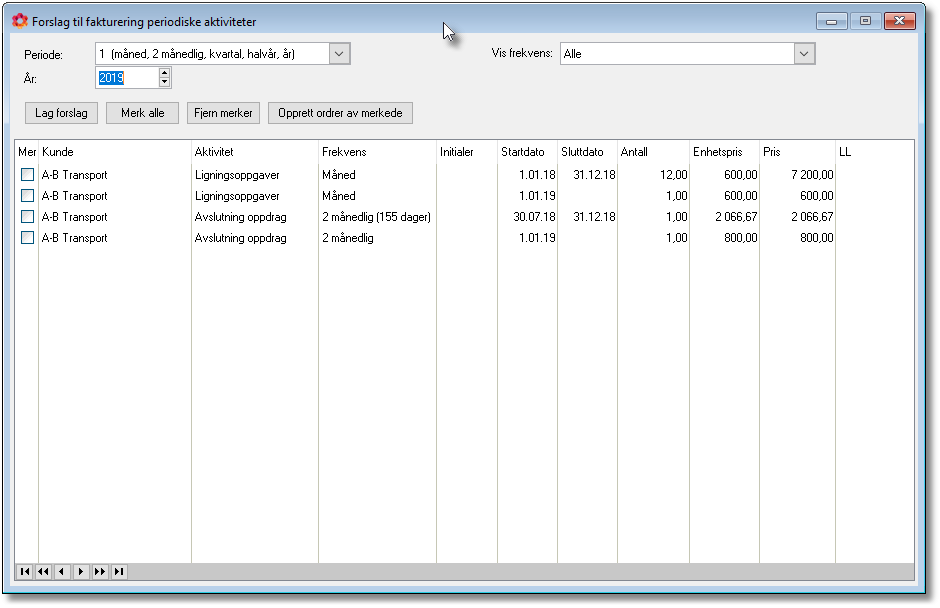
Task: Increase the År value with up arrow
Action: [x=164, y=73]
